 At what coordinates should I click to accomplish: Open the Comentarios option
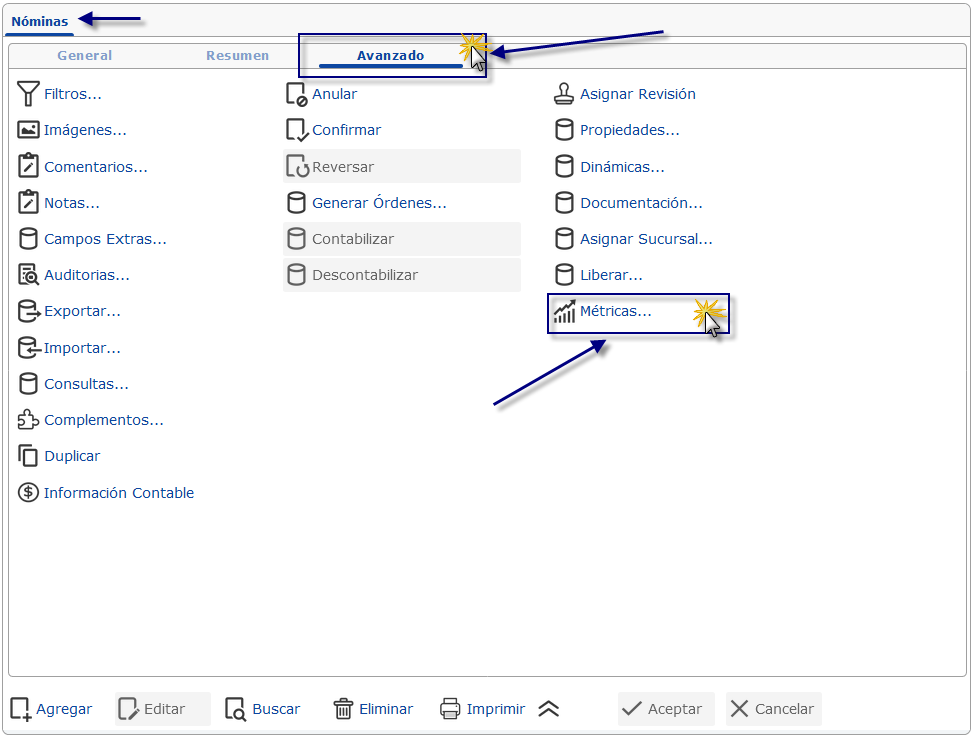point(96,167)
